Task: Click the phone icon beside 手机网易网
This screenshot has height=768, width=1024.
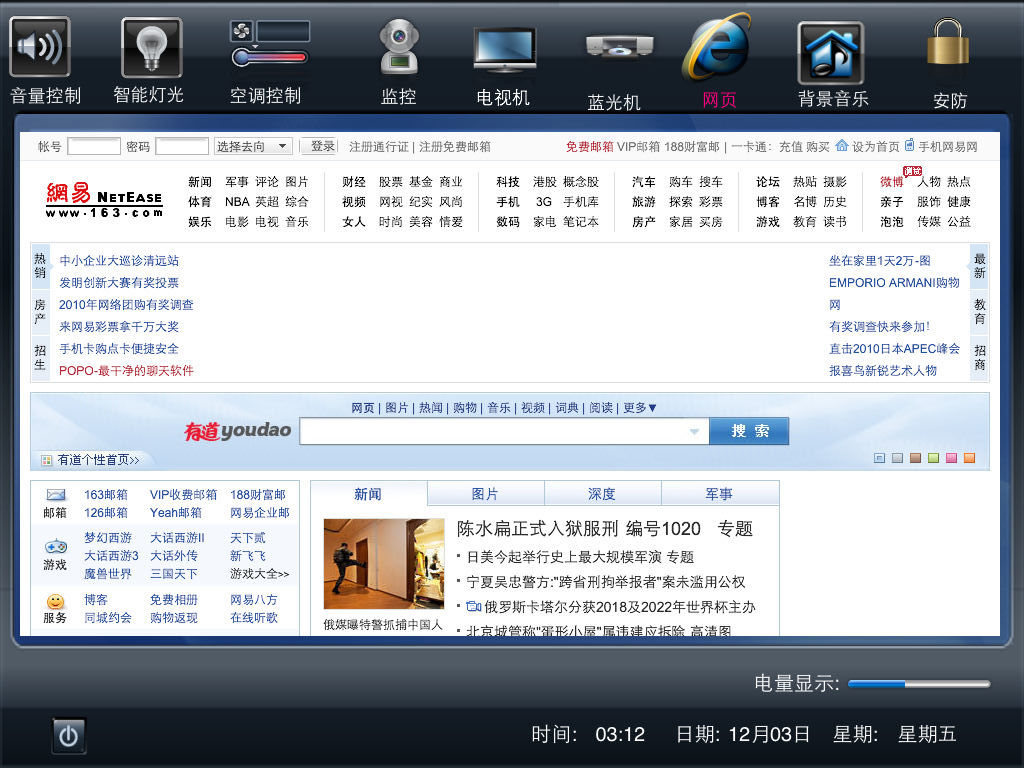Action: point(909,145)
